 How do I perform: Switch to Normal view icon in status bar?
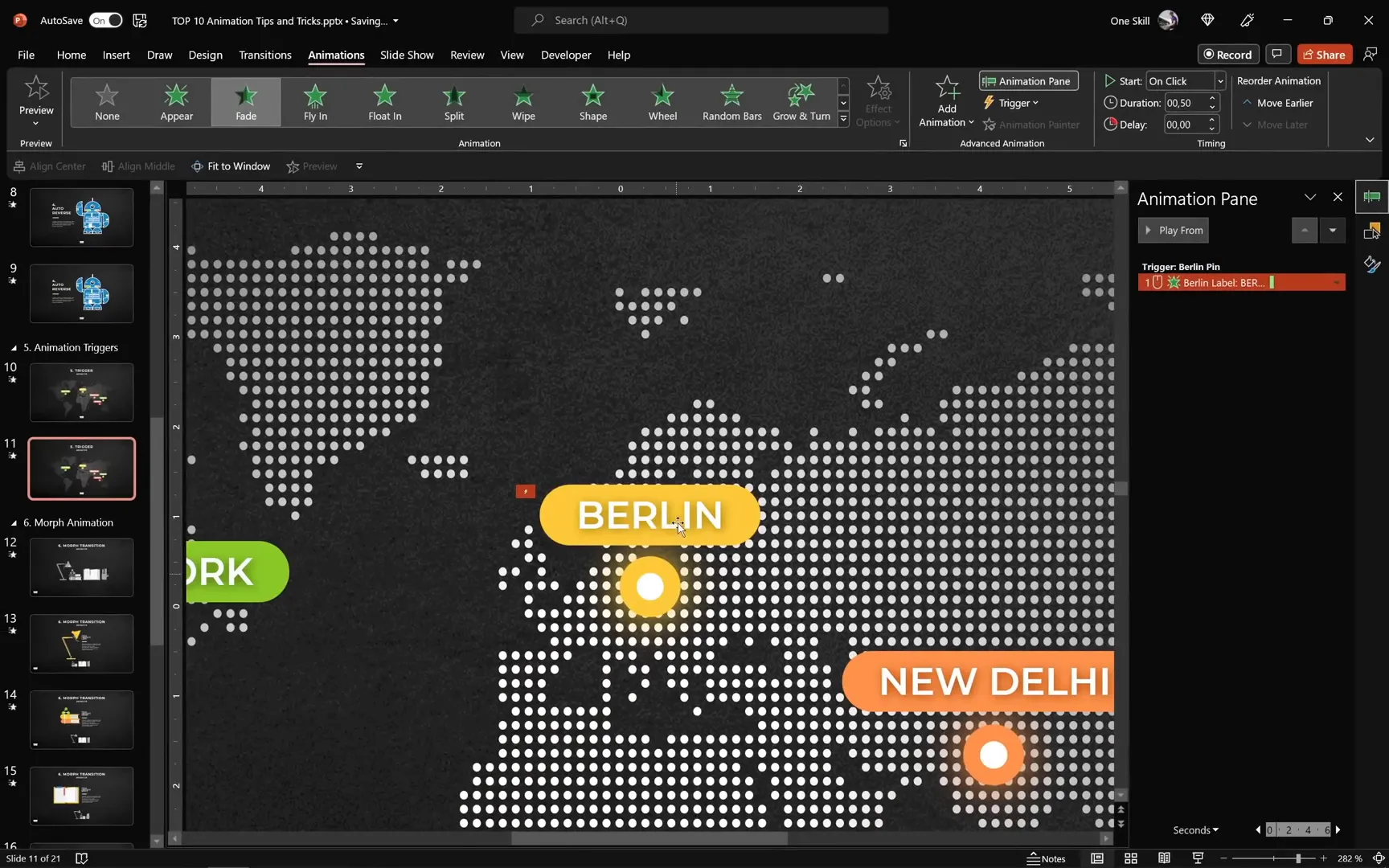(x=1097, y=858)
